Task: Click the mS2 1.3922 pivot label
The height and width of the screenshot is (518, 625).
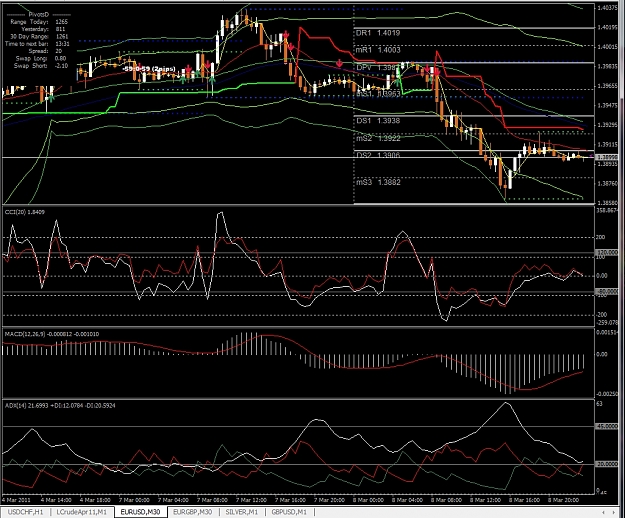Action: tap(378, 138)
